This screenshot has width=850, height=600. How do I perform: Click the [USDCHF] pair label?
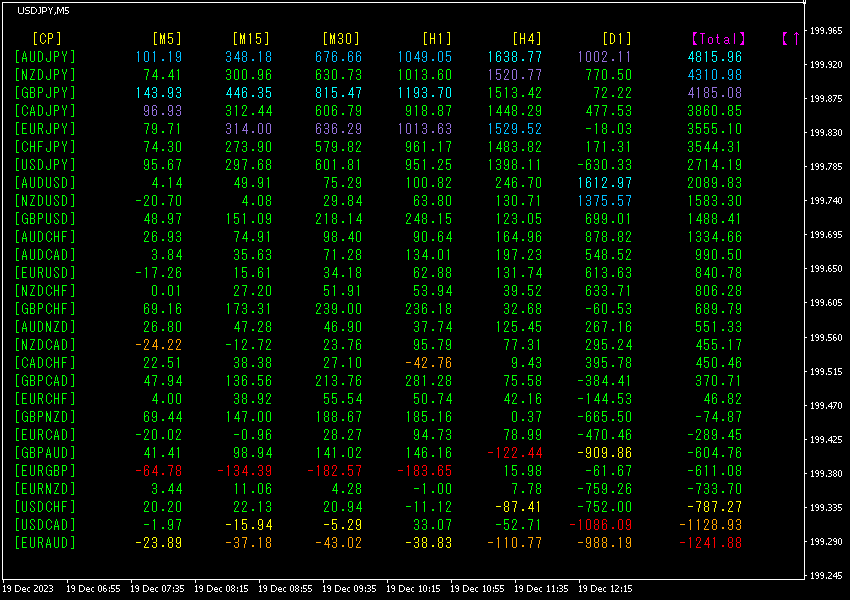tap(45, 507)
